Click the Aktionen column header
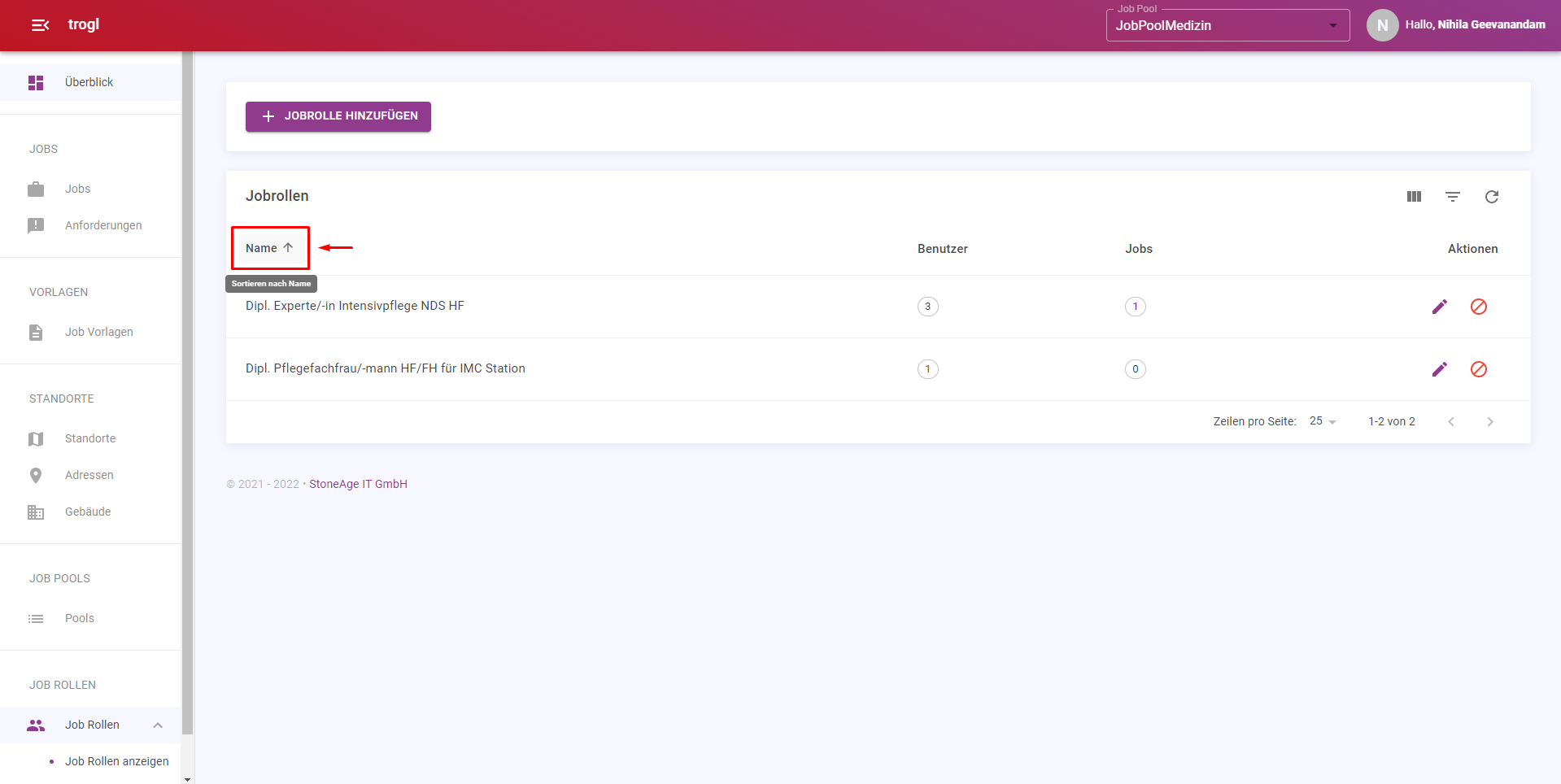The width and height of the screenshot is (1561, 784). 1472,249
